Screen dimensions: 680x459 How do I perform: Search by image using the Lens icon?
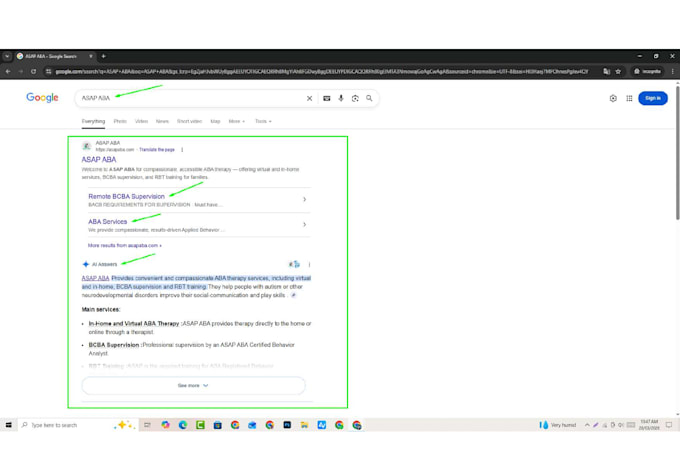pyautogui.click(x=355, y=98)
